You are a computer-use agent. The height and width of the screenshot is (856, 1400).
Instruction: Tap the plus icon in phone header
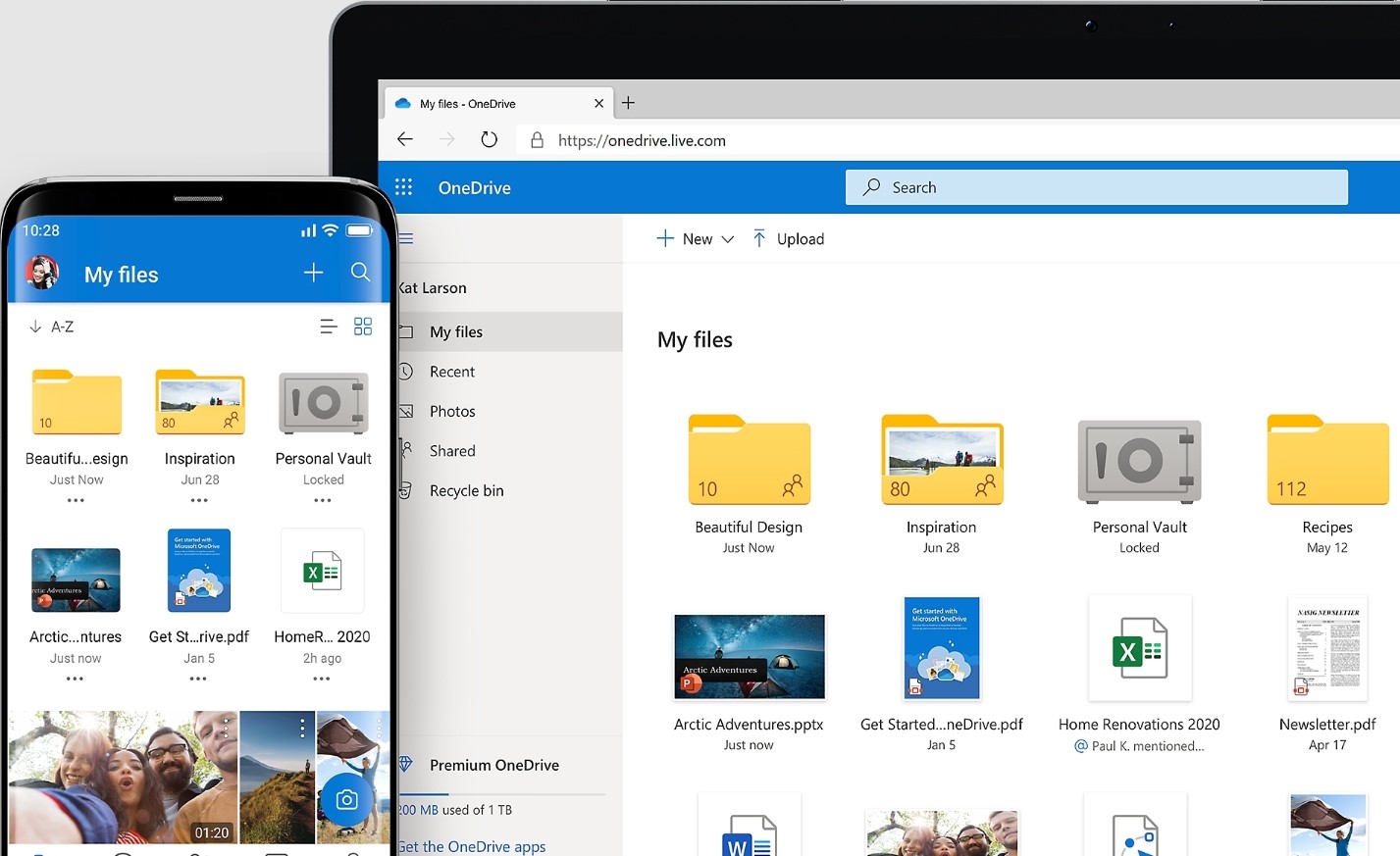coord(313,273)
